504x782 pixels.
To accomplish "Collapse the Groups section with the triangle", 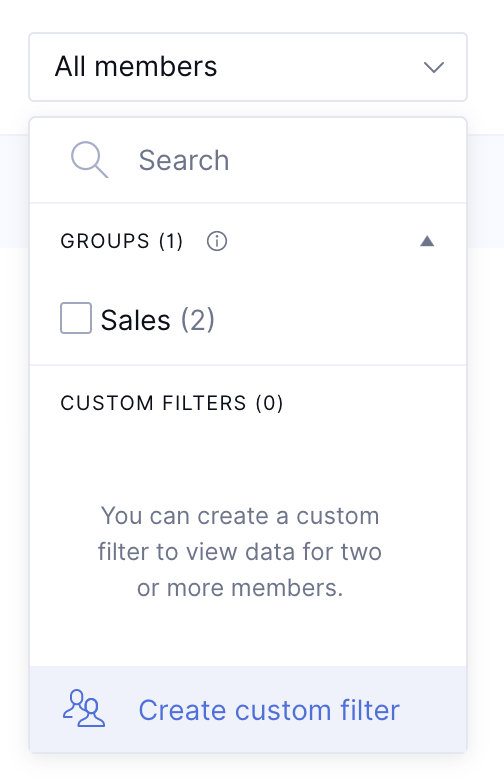I will click(427, 241).
